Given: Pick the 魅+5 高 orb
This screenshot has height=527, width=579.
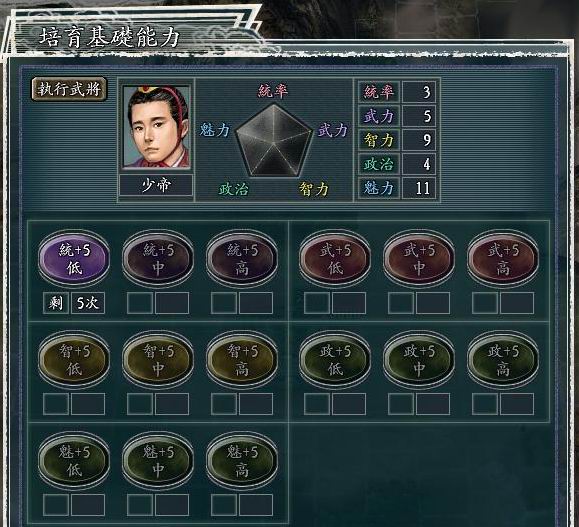Looking at the screenshot, I should pos(242,460).
